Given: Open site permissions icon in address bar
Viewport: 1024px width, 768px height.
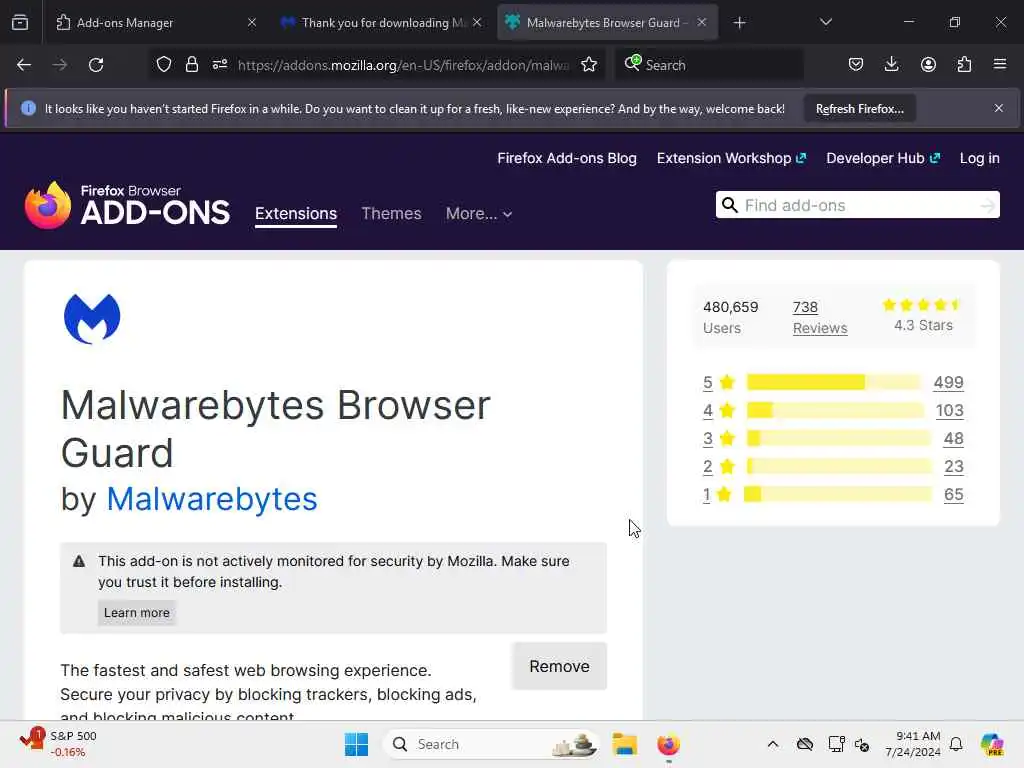Looking at the screenshot, I should (x=220, y=64).
